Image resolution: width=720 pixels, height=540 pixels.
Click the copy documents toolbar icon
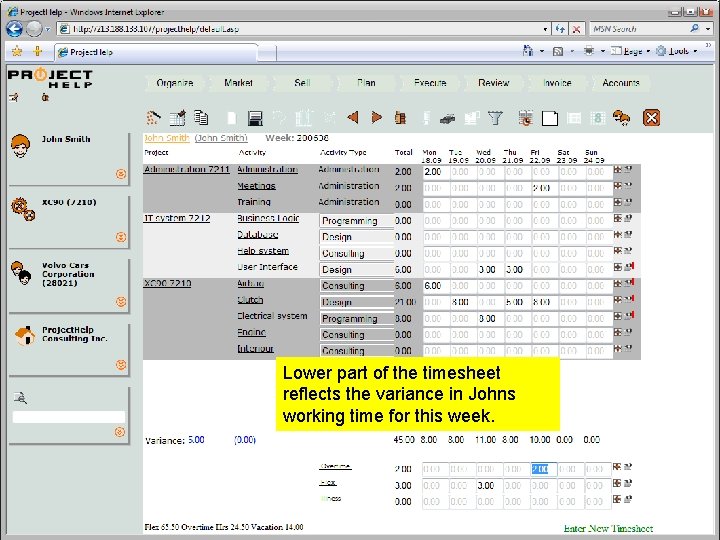coord(201,118)
